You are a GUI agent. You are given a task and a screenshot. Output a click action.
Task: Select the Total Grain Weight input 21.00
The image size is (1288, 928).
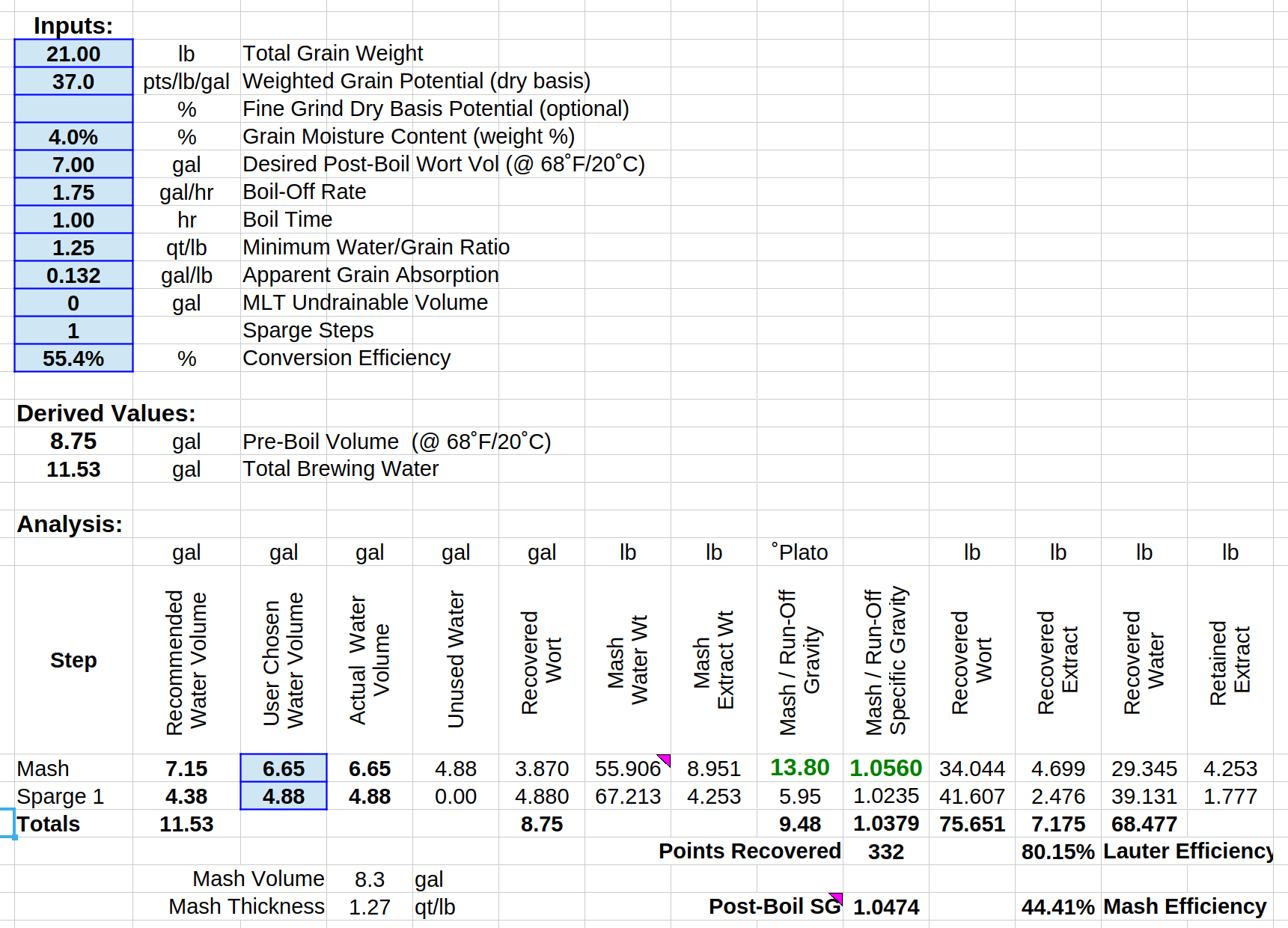point(73,54)
